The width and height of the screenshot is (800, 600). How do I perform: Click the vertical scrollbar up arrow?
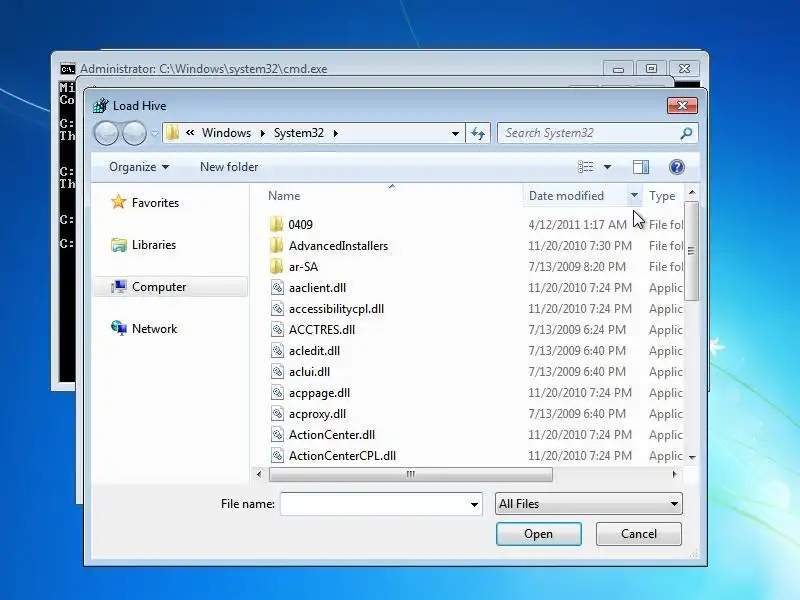coord(692,193)
